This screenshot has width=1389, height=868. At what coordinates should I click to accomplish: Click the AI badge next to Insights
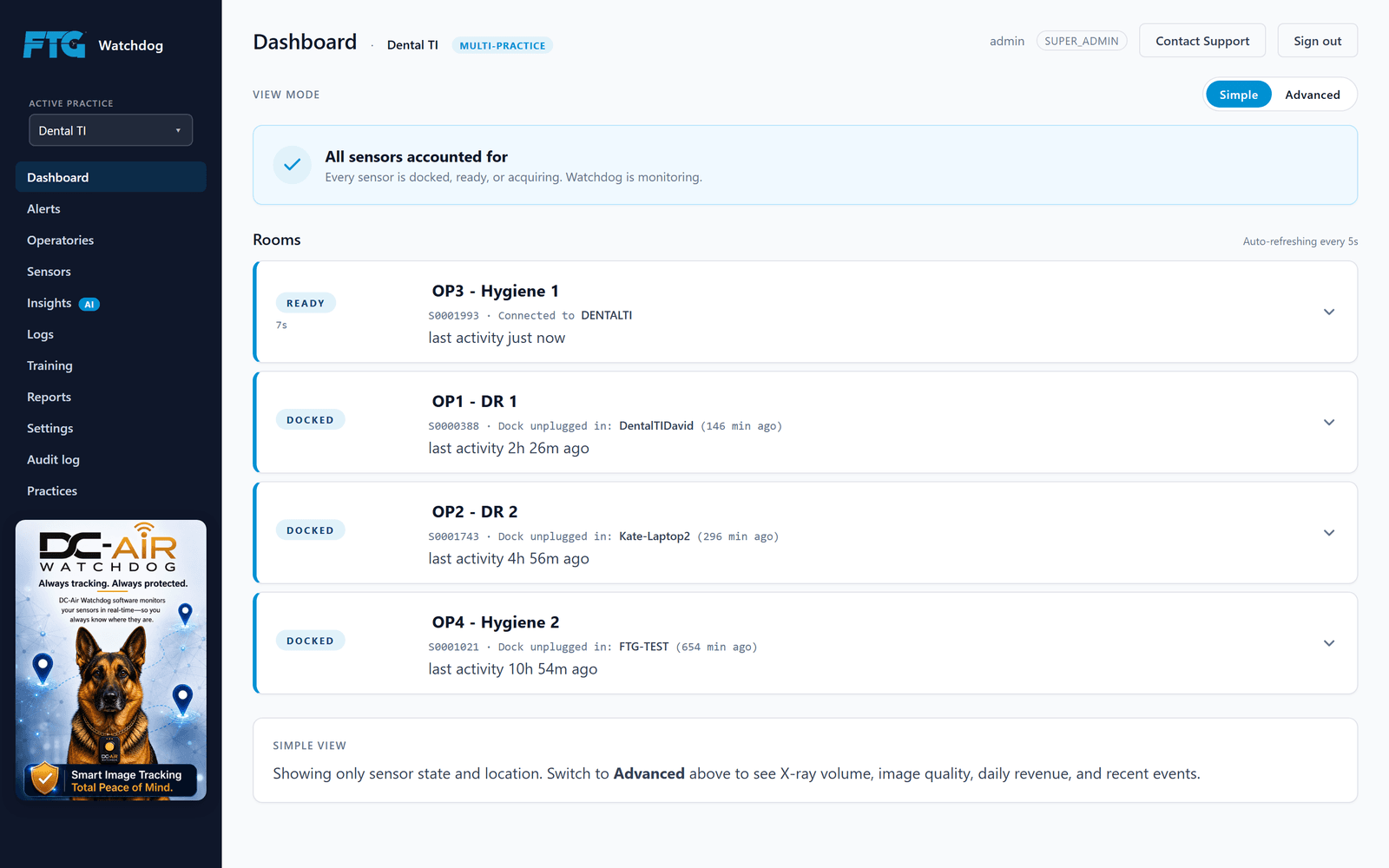pyautogui.click(x=89, y=304)
